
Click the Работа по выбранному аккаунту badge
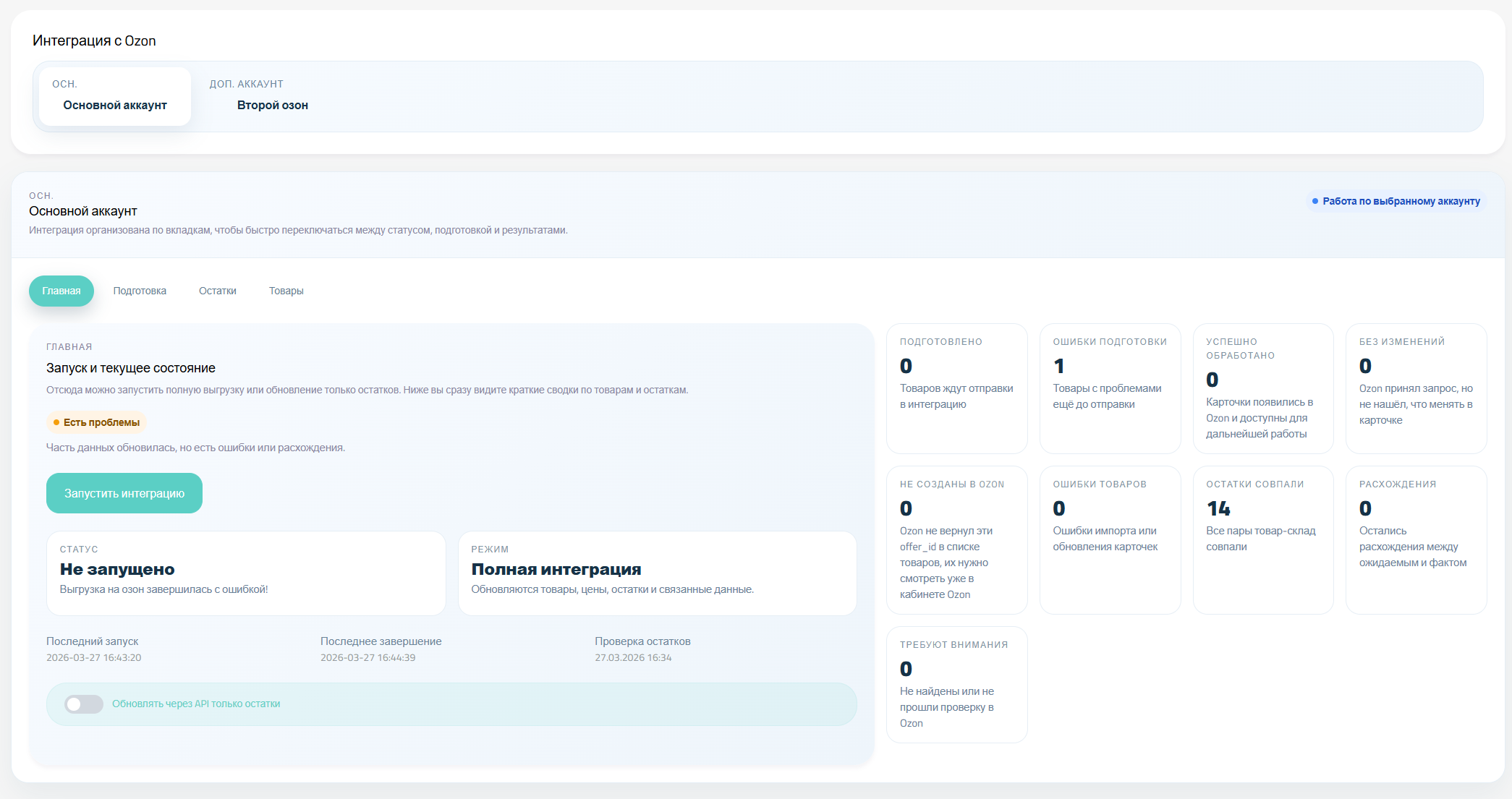1396,201
